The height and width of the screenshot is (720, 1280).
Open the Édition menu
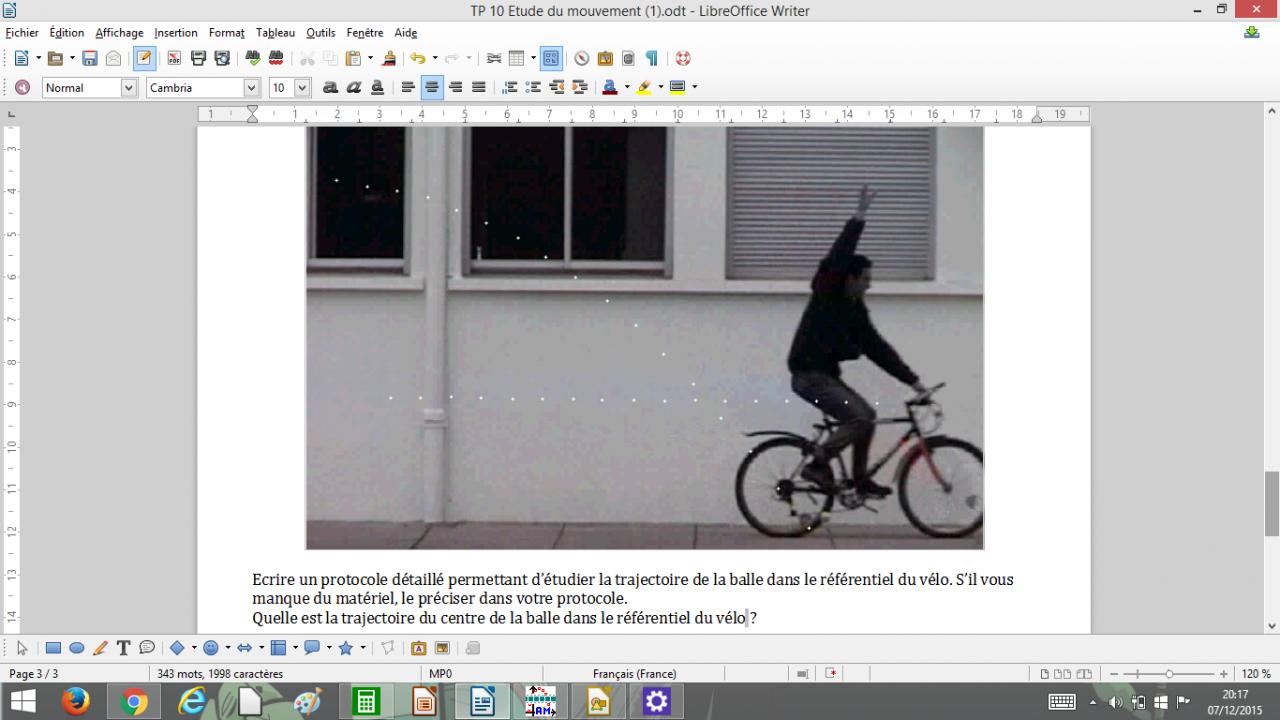coord(67,33)
